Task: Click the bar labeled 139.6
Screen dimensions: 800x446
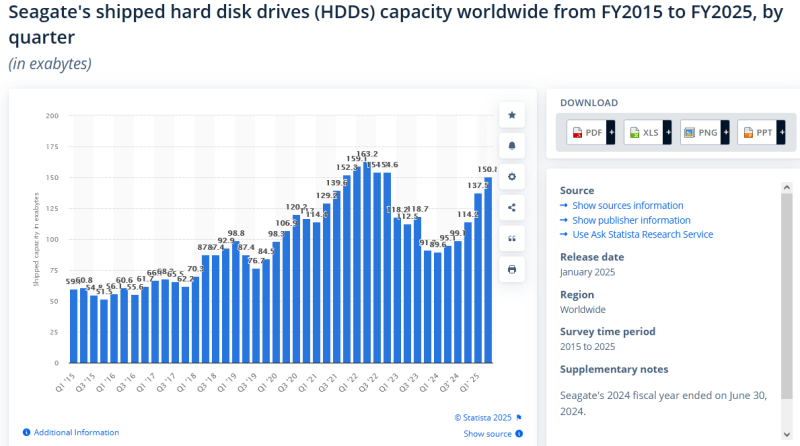Action: 337,277
